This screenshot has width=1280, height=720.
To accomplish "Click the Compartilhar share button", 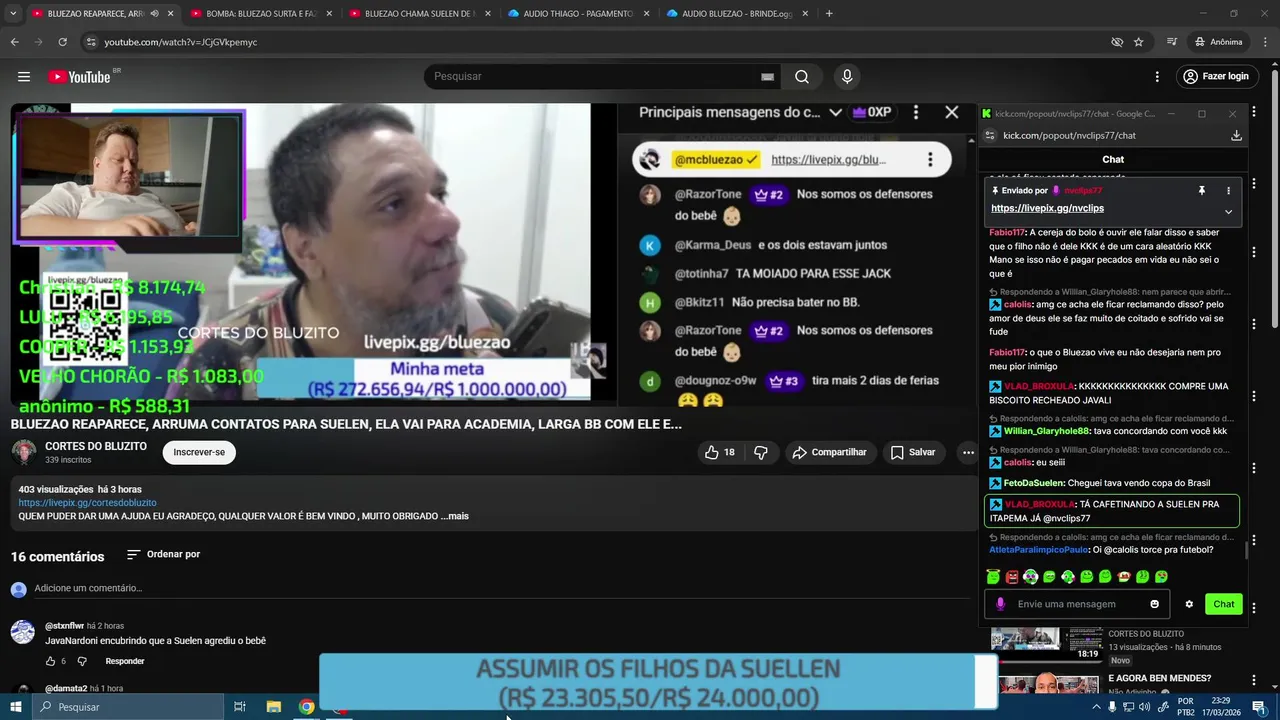I will tap(829, 452).
